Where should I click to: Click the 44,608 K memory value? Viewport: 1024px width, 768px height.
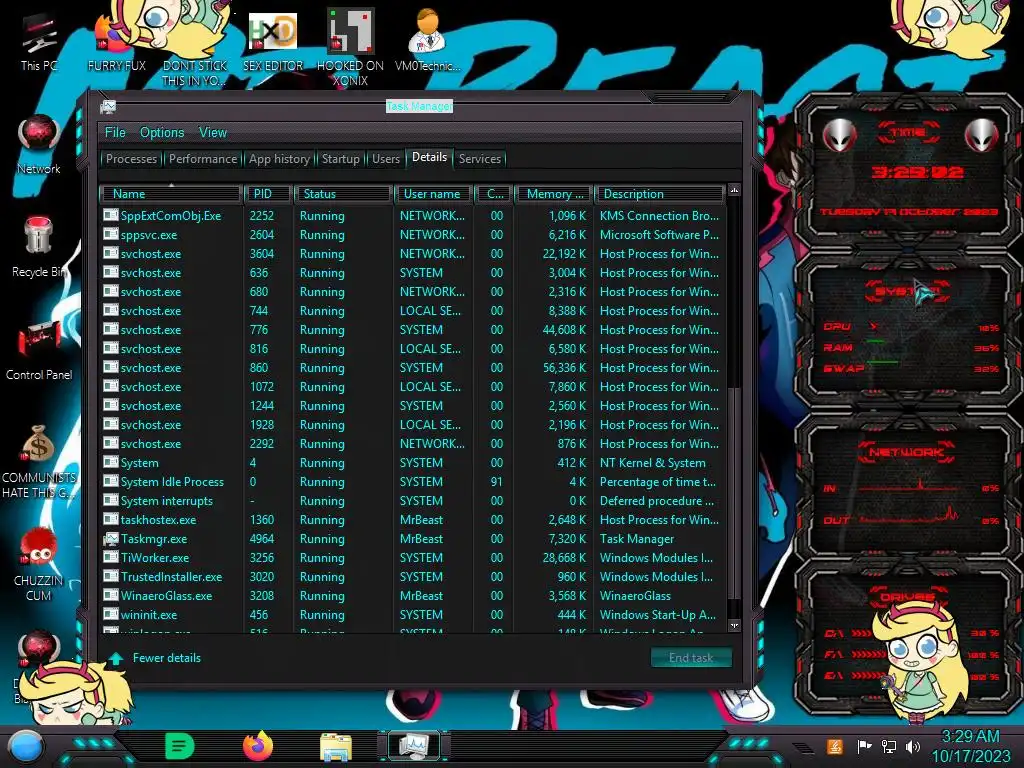point(564,330)
